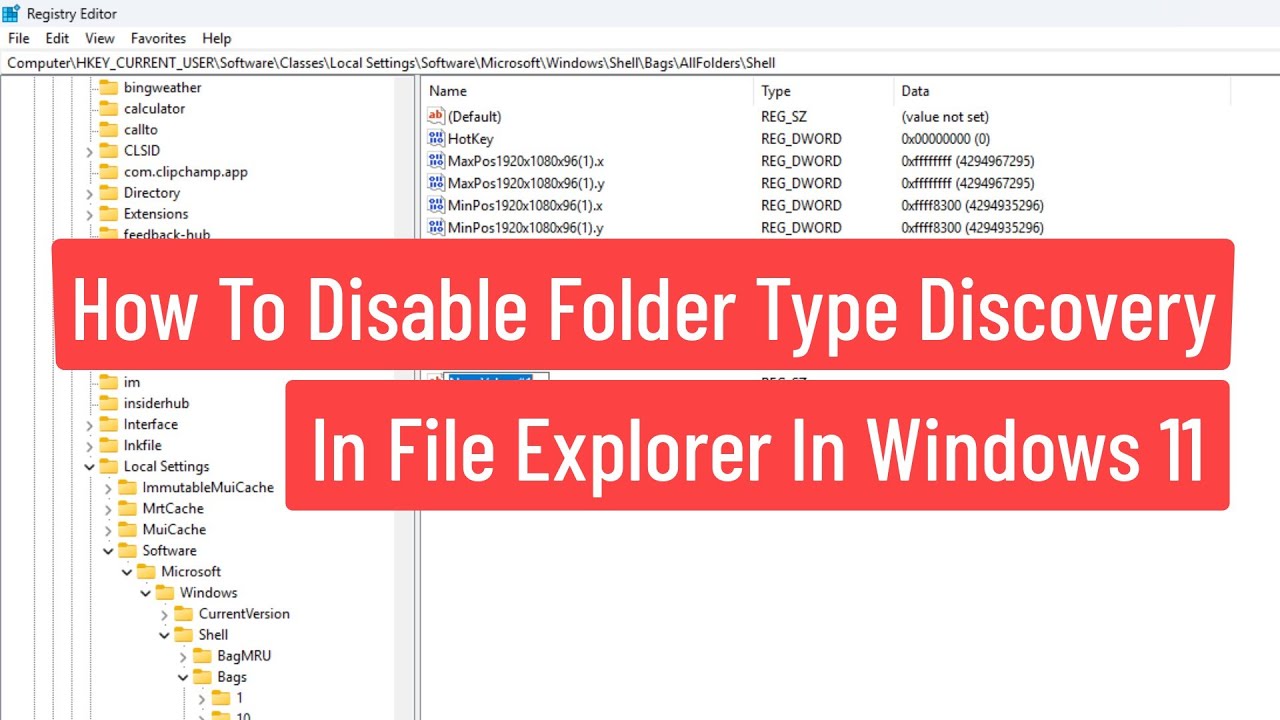This screenshot has width=1280, height=720.
Task: Expand the CurrentVersion key
Action: (x=164, y=614)
